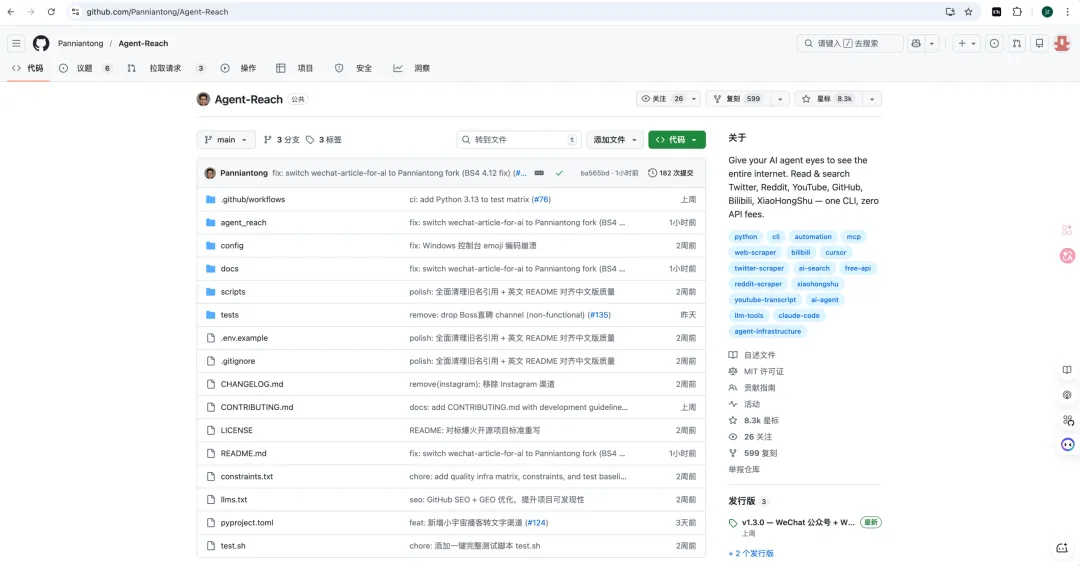Open commit hash ba565bd

594,174
